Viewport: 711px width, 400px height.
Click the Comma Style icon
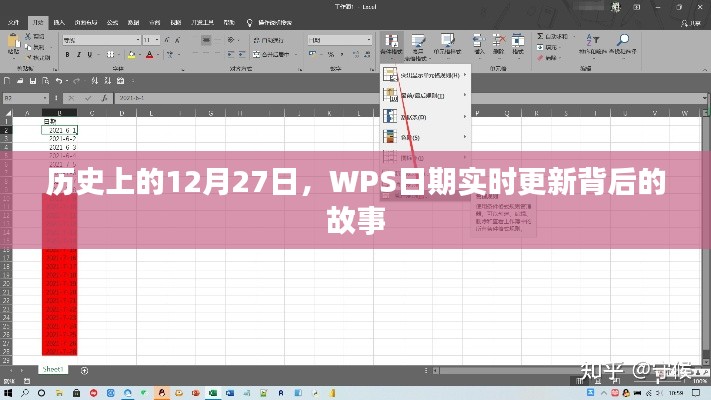341,54
